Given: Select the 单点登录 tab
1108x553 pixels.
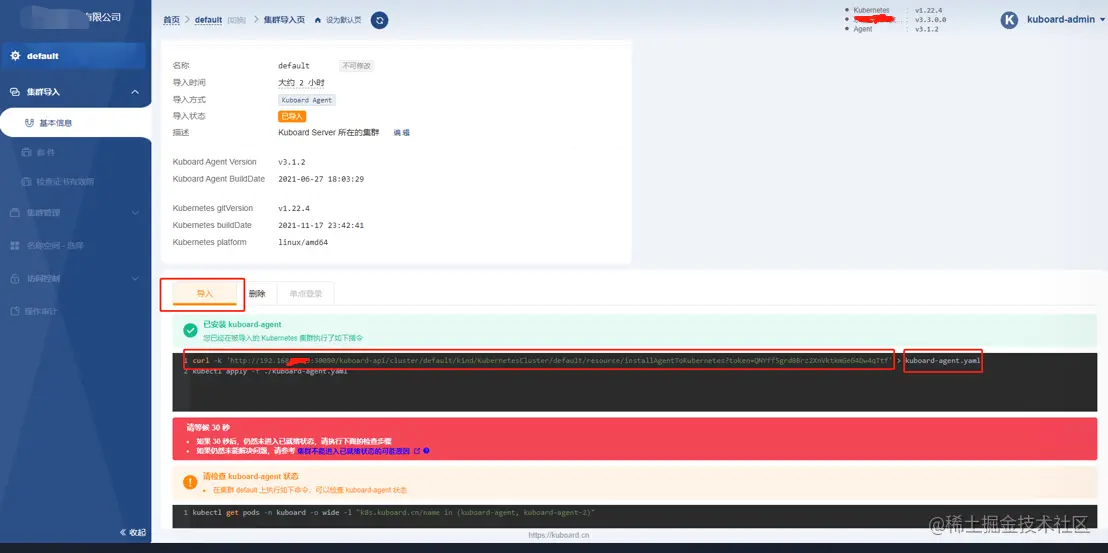Looking at the screenshot, I should coord(305,294).
